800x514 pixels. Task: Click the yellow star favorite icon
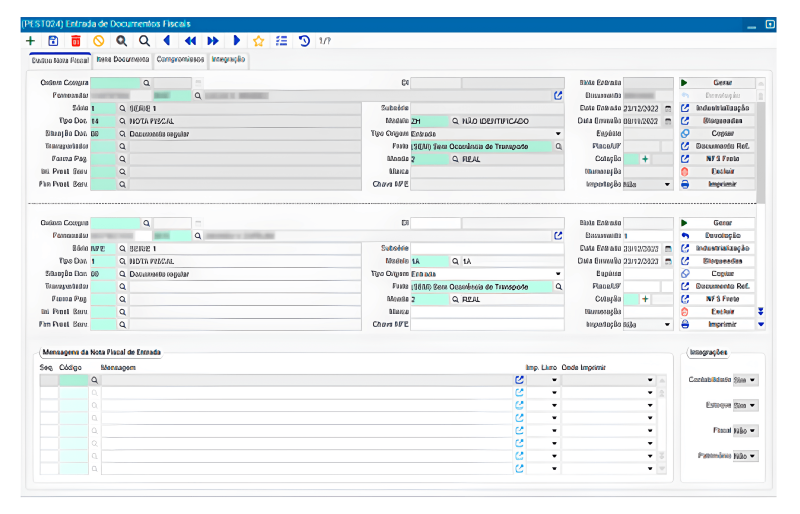[x=258, y=41]
